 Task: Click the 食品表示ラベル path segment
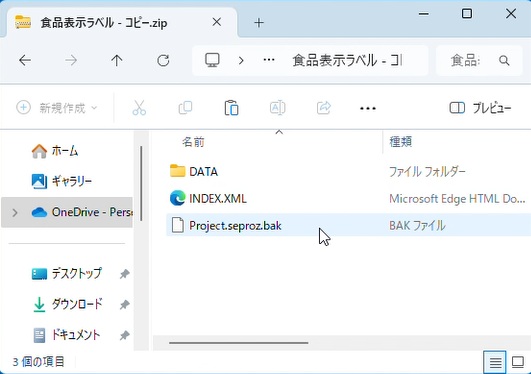[x=347, y=61]
